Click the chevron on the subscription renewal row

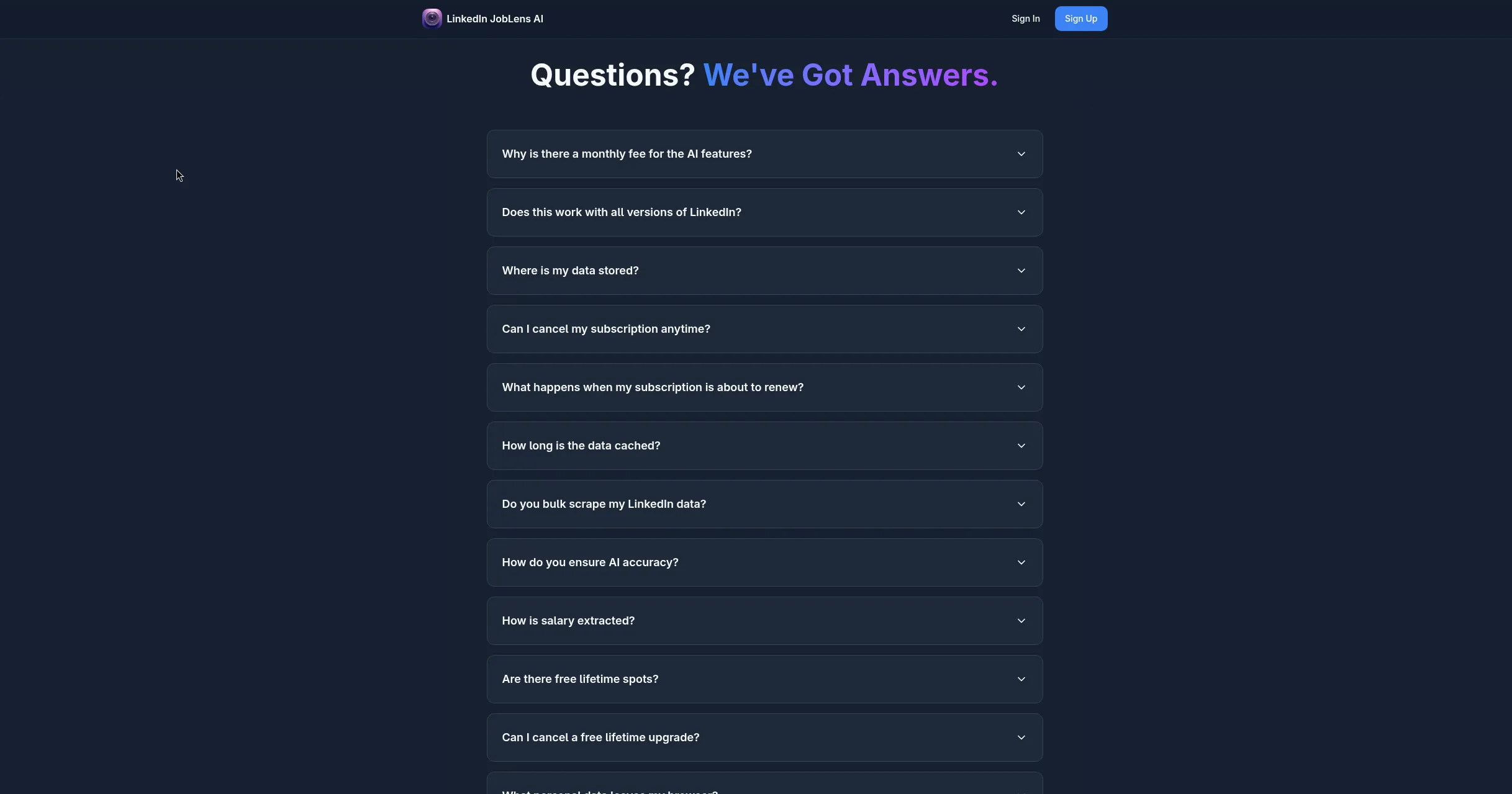1021,387
